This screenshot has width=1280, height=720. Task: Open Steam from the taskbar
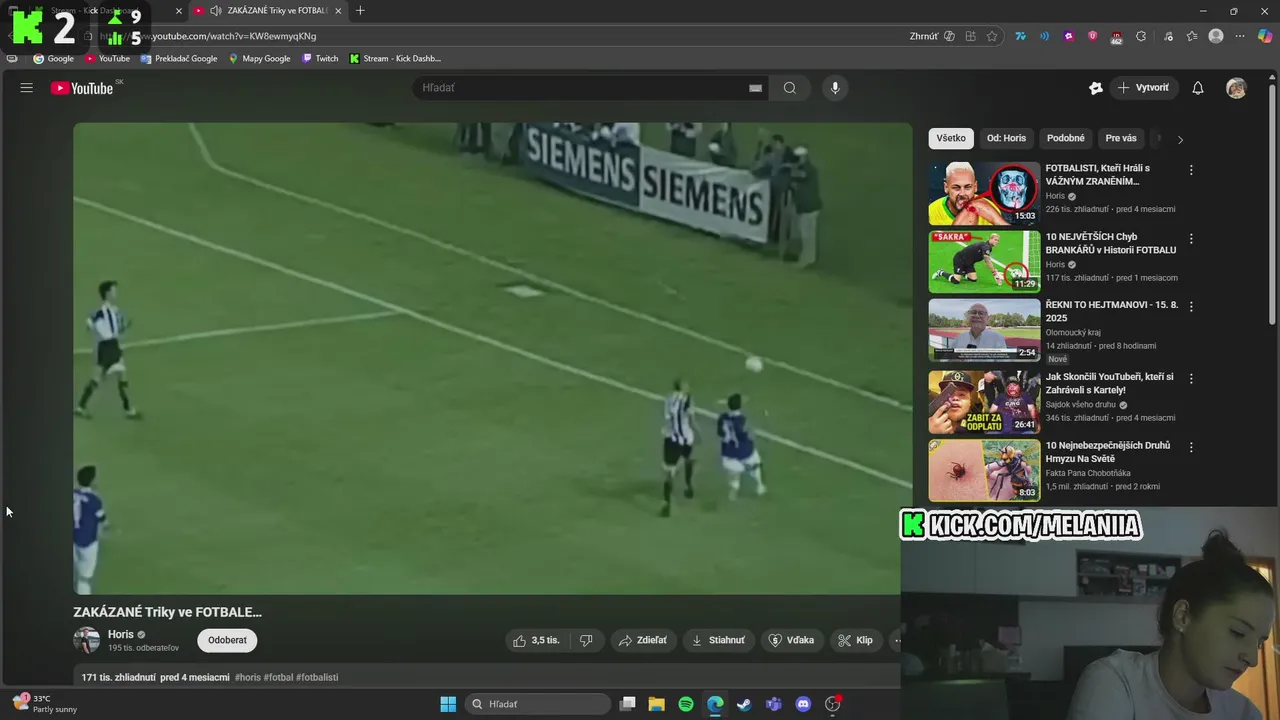744,704
